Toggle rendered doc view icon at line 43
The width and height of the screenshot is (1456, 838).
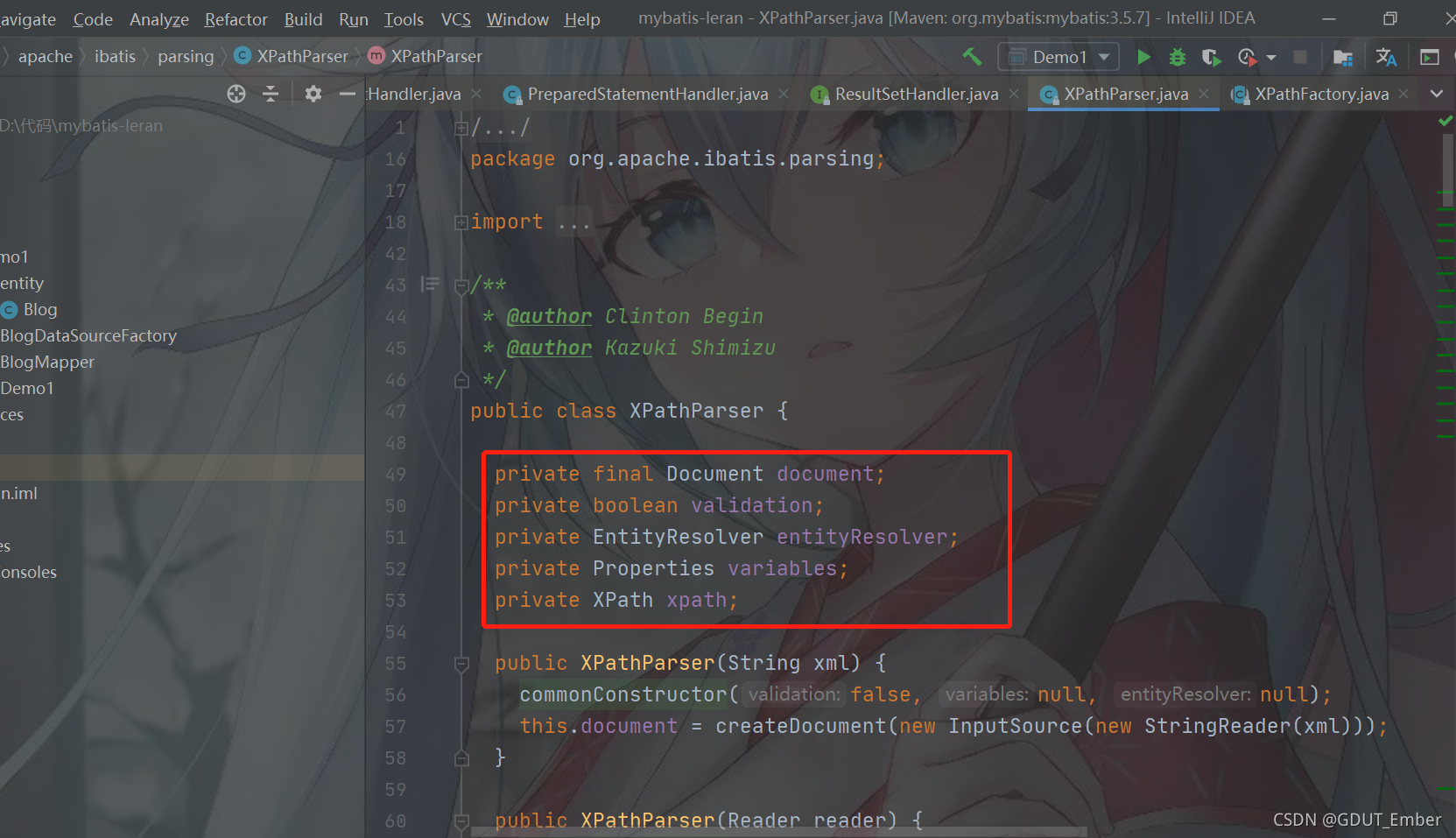click(429, 284)
